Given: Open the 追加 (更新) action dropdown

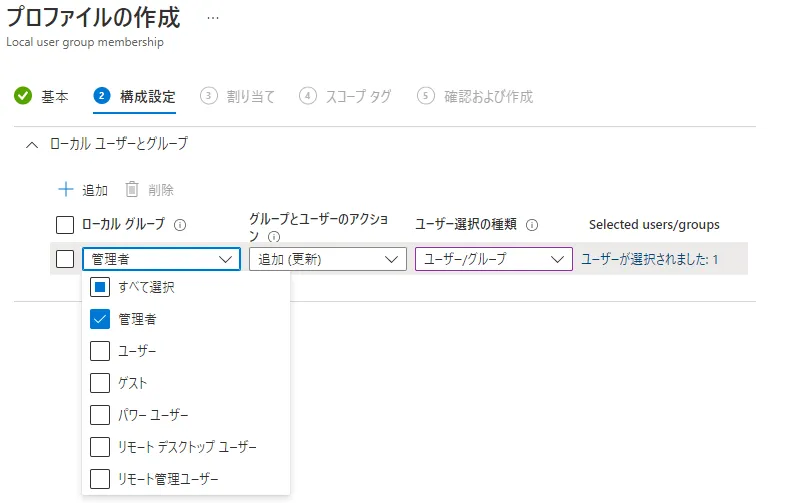Looking at the screenshot, I should click(328, 259).
